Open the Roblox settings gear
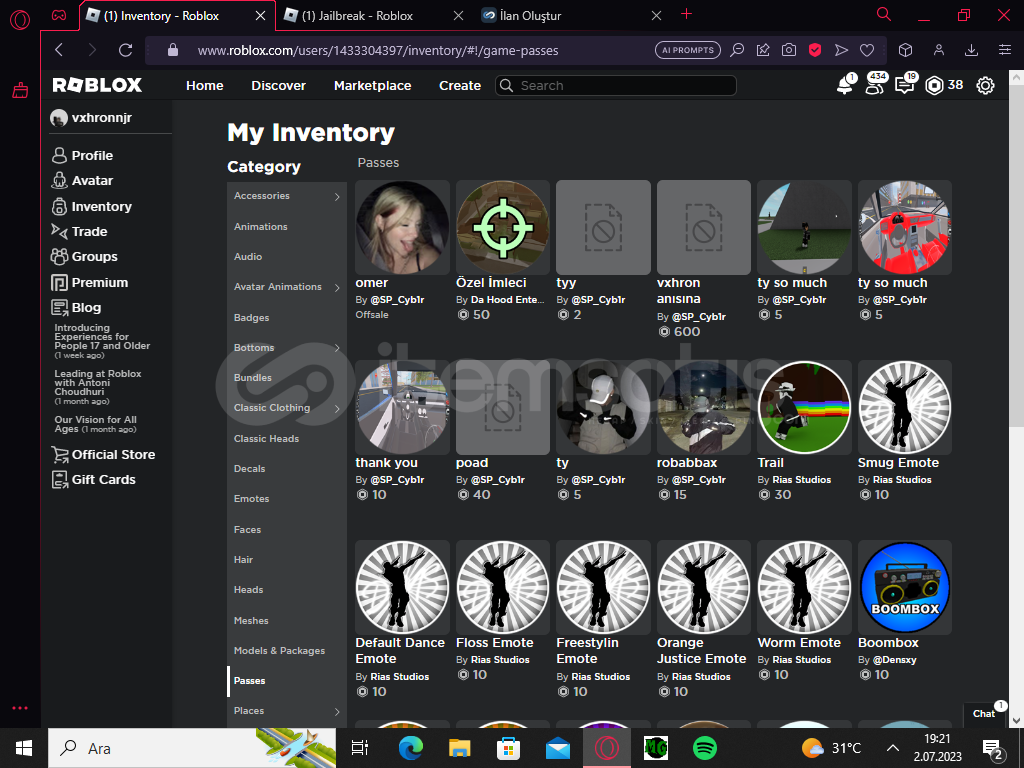 coord(985,85)
